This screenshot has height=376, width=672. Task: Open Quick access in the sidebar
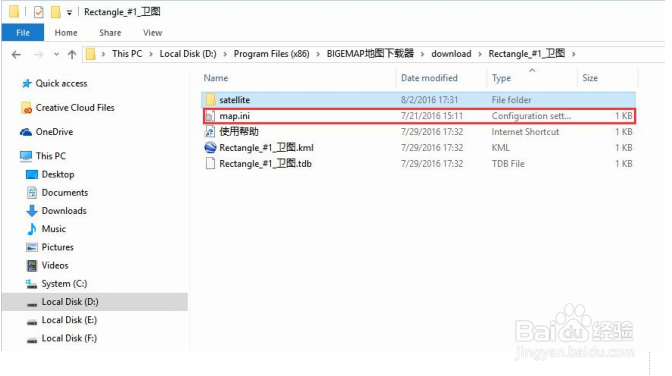point(61,84)
